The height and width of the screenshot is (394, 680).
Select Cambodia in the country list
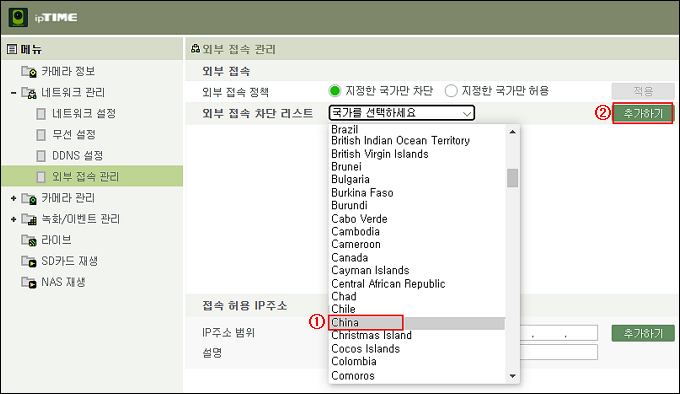point(355,231)
